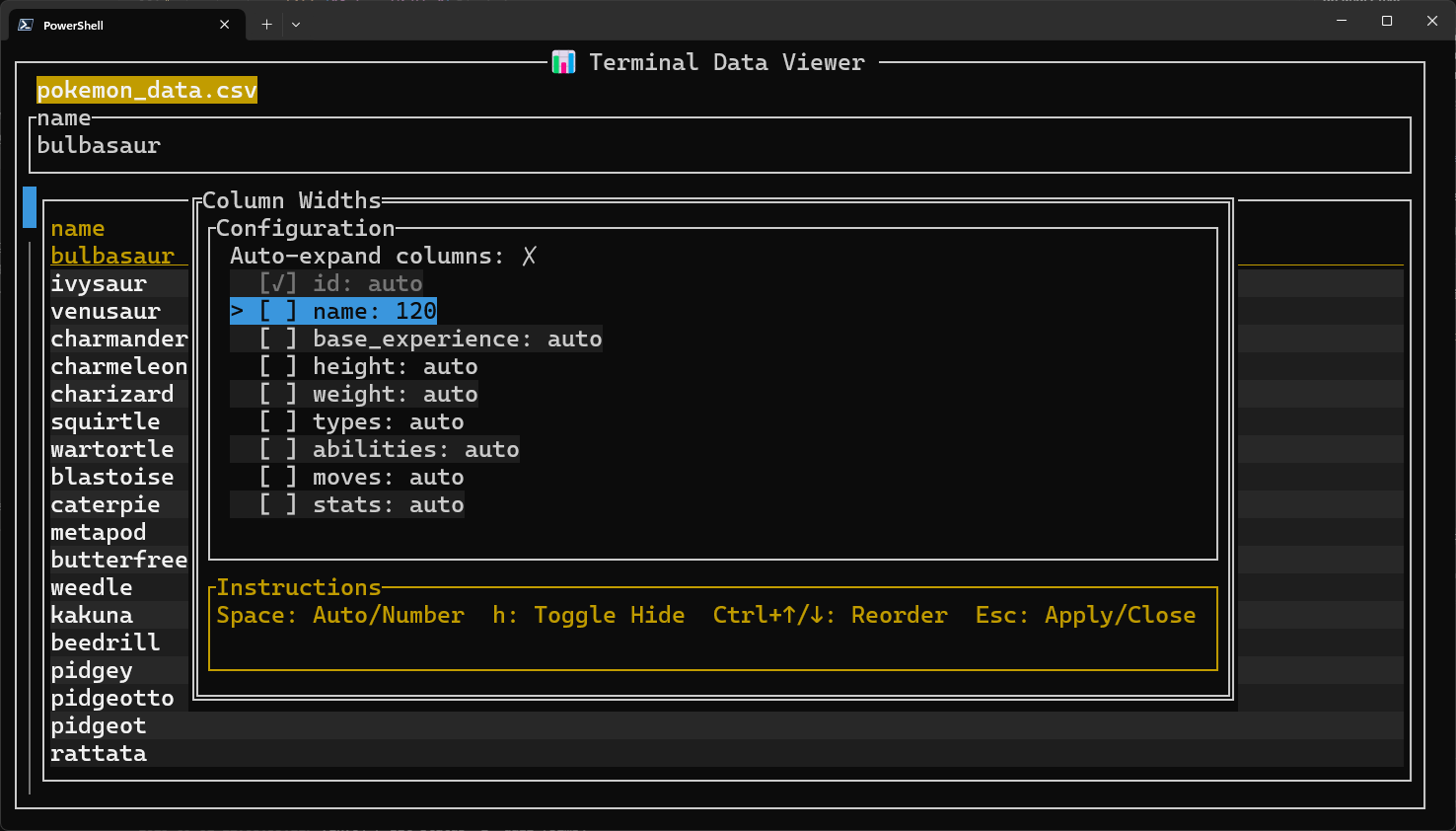Toggle the weight column checkbox
Screen dimensions: 1456x831
278,395
